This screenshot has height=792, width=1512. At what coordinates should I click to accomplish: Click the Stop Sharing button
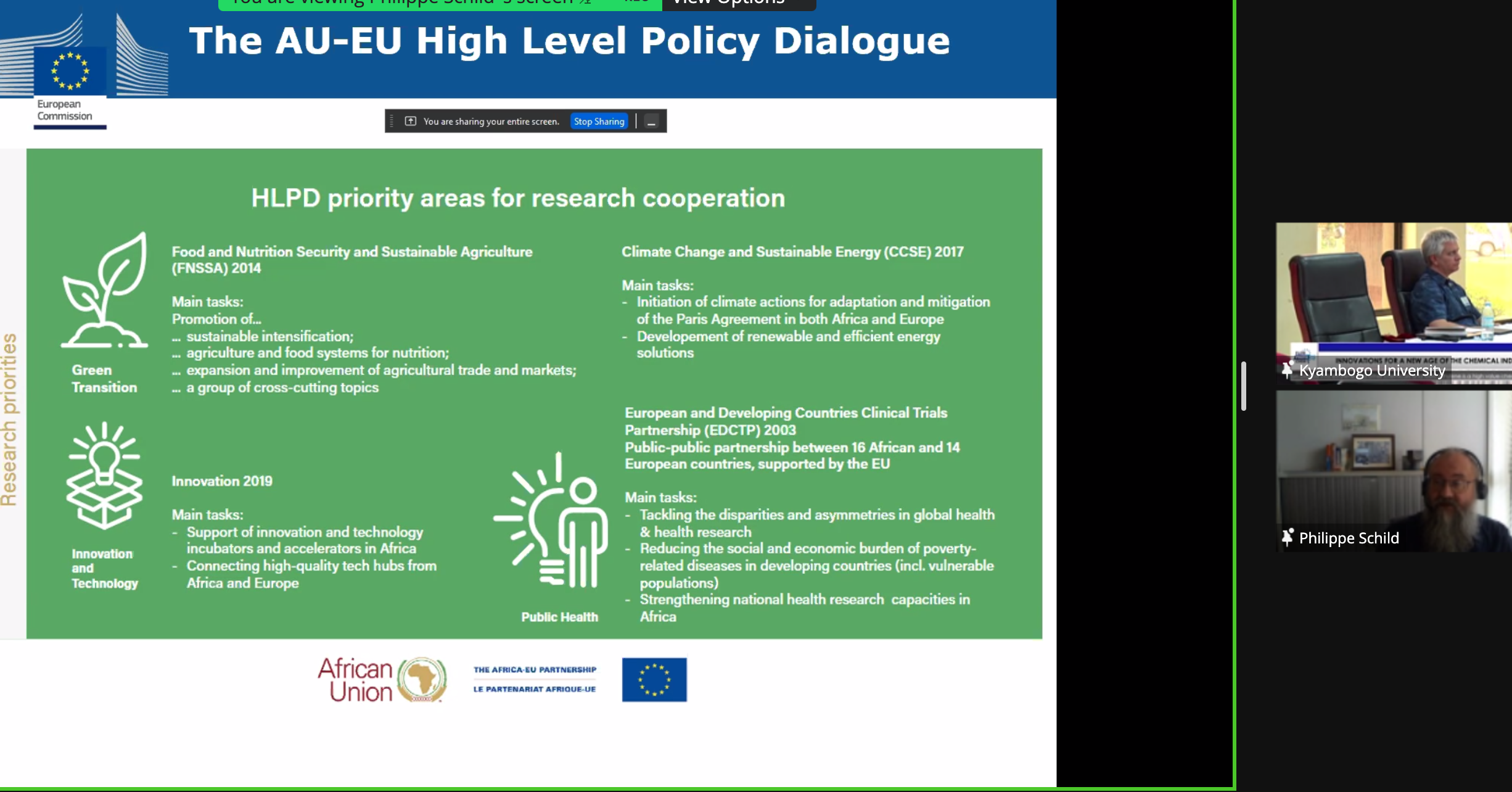point(599,122)
